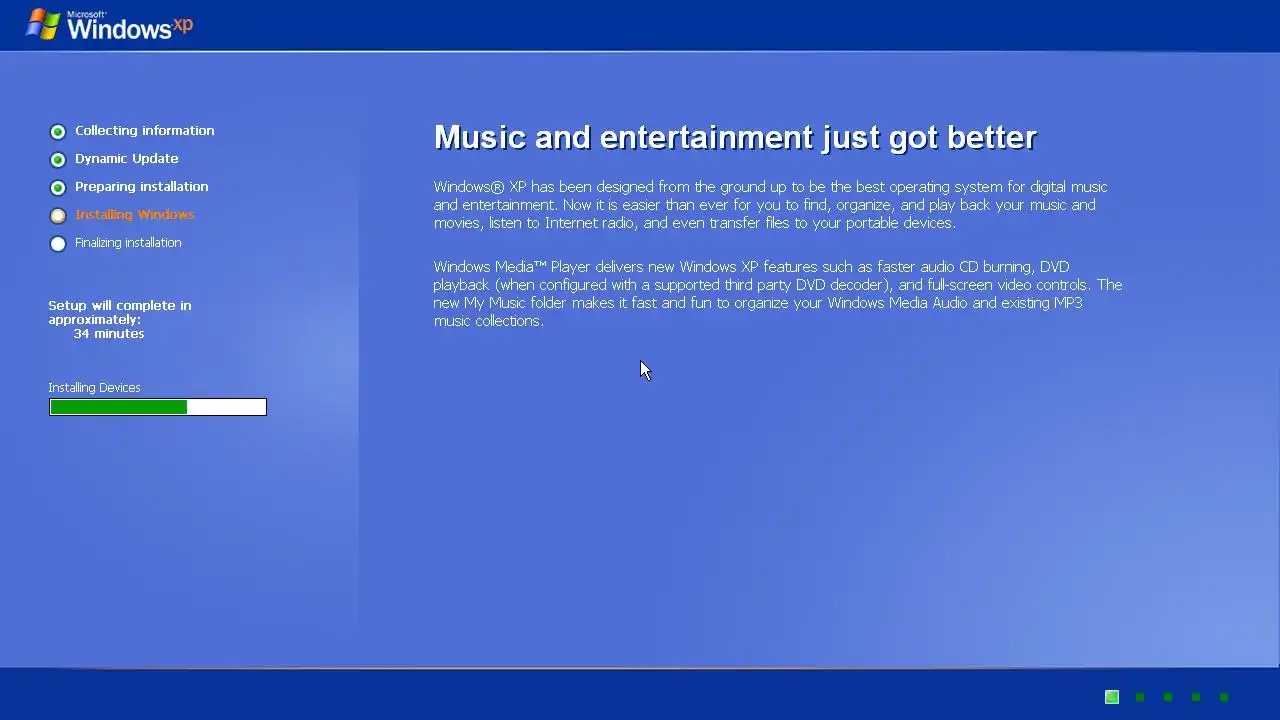The width and height of the screenshot is (1280, 720).
Task: Click the green installation progress bar
Action: pyautogui.click(x=158, y=407)
